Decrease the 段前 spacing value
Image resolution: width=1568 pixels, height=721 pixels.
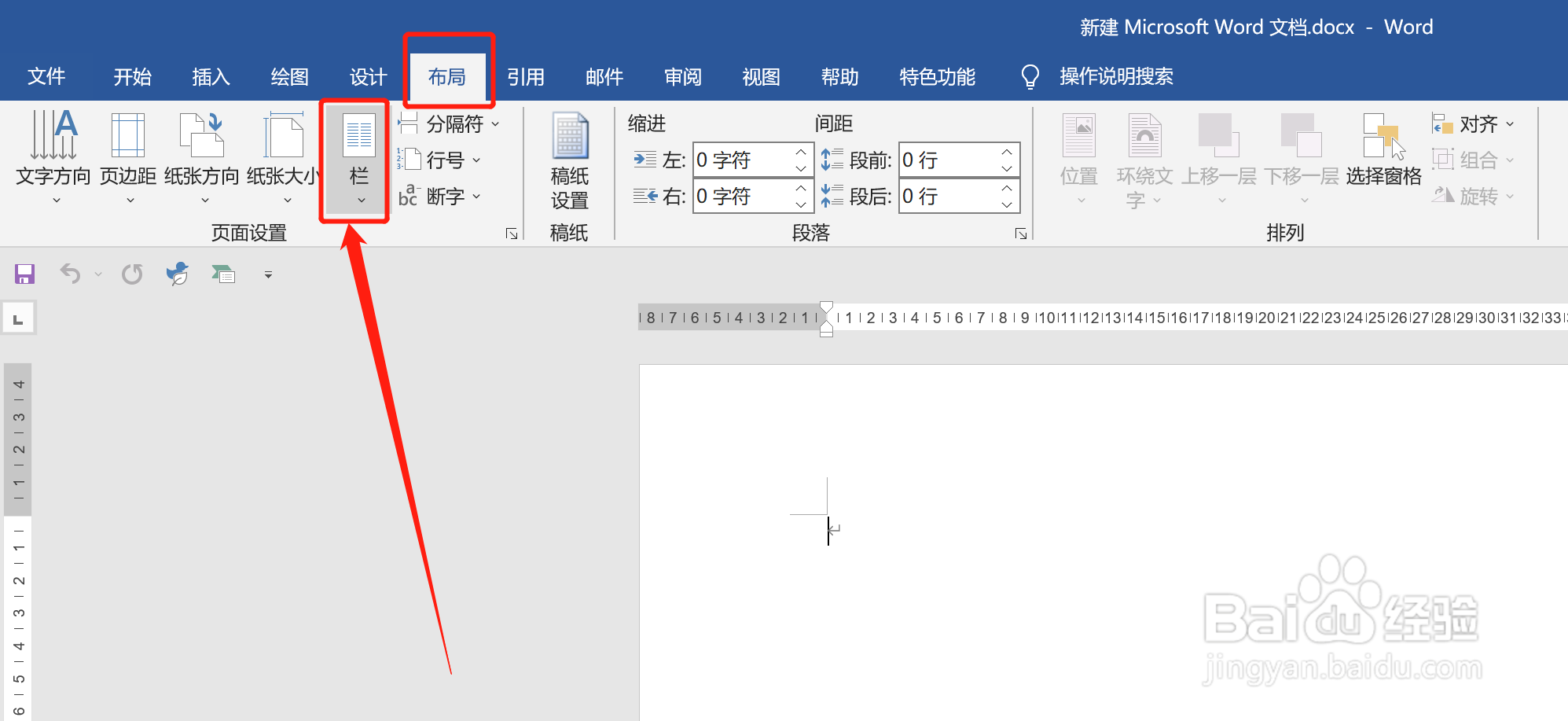tap(1007, 169)
